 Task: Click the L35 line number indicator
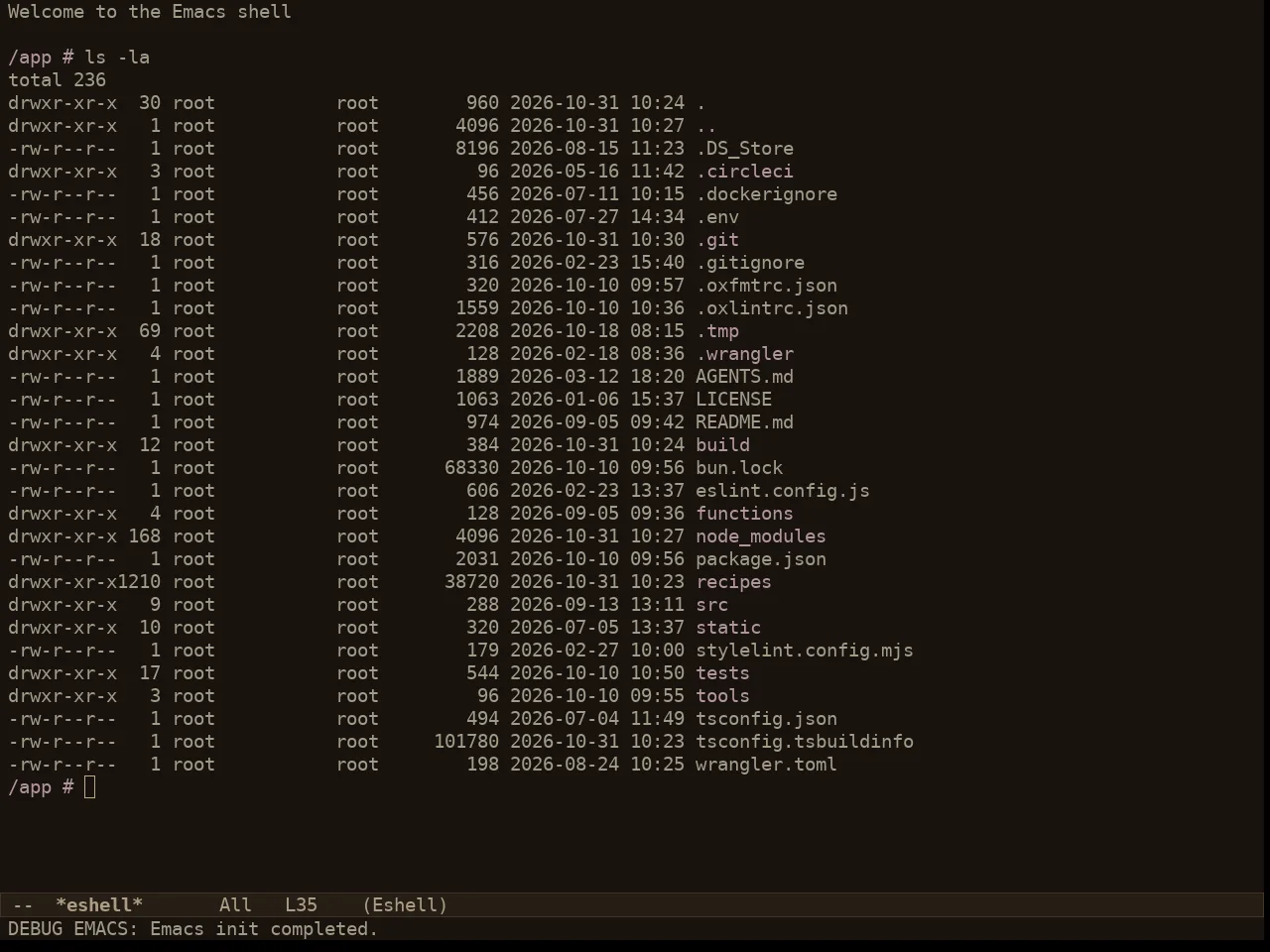coord(301,905)
